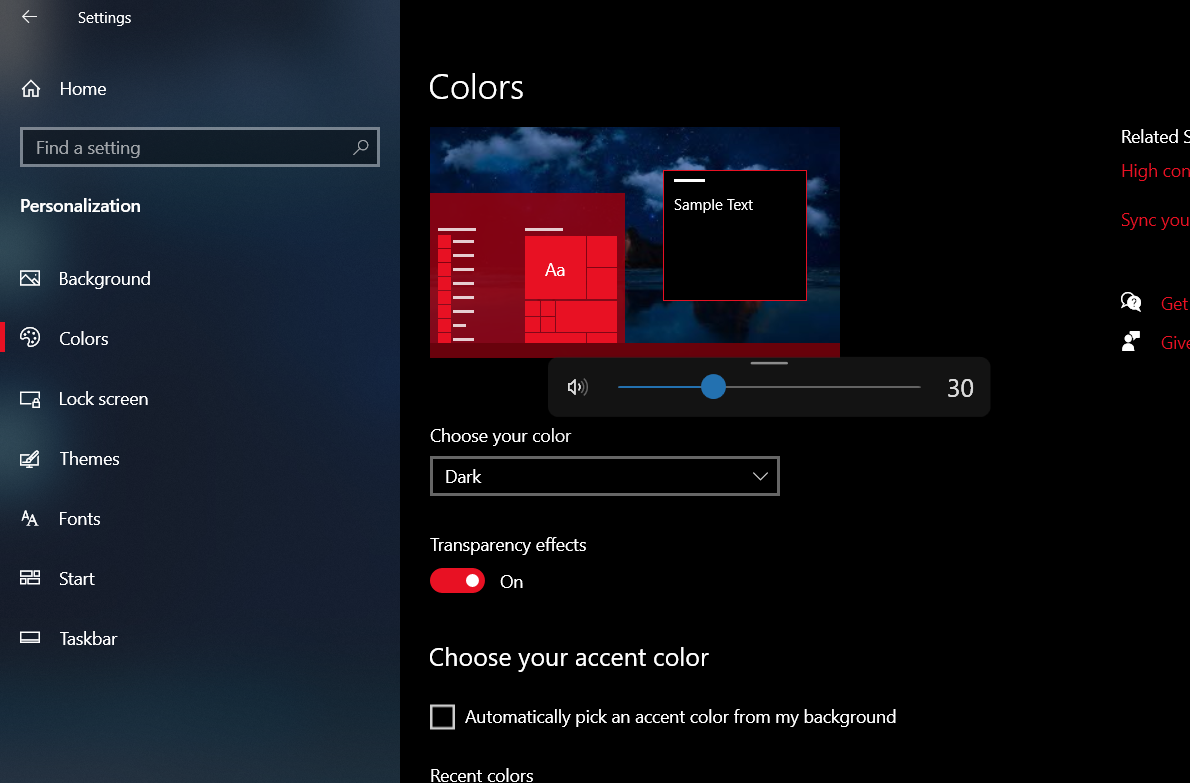Click the Background picture icon
The width and height of the screenshot is (1190, 783).
coord(30,278)
